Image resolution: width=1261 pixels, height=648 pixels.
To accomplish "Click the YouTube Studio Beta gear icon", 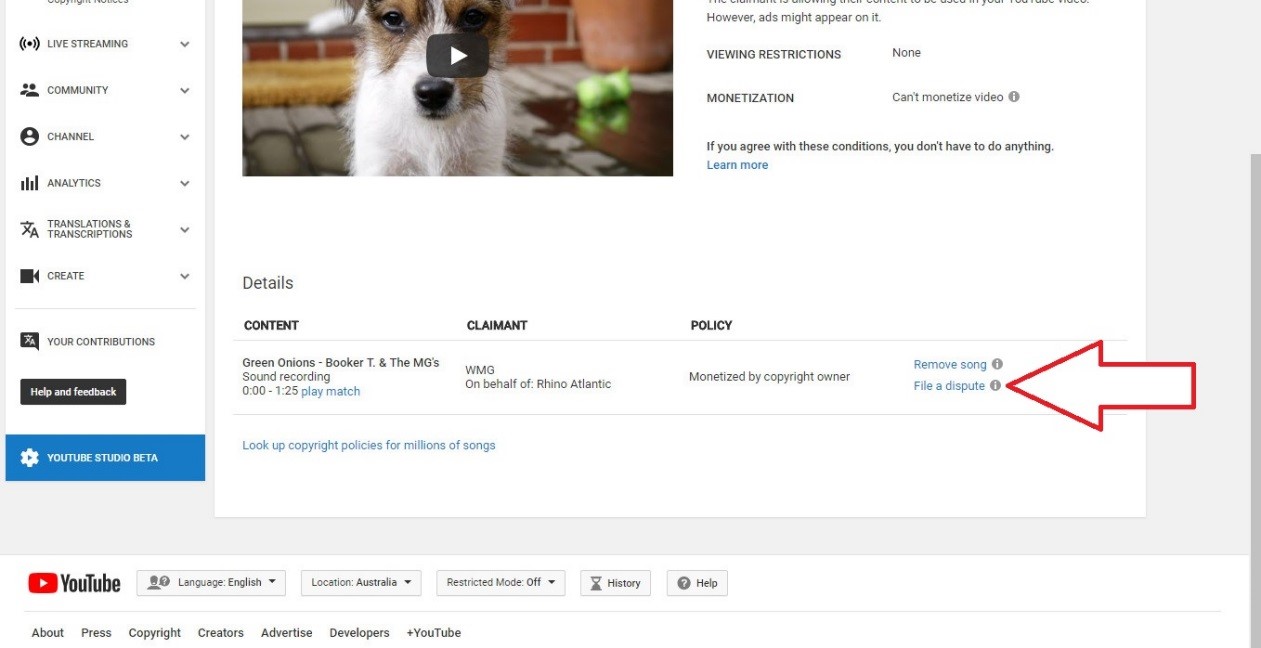I will tap(30, 458).
